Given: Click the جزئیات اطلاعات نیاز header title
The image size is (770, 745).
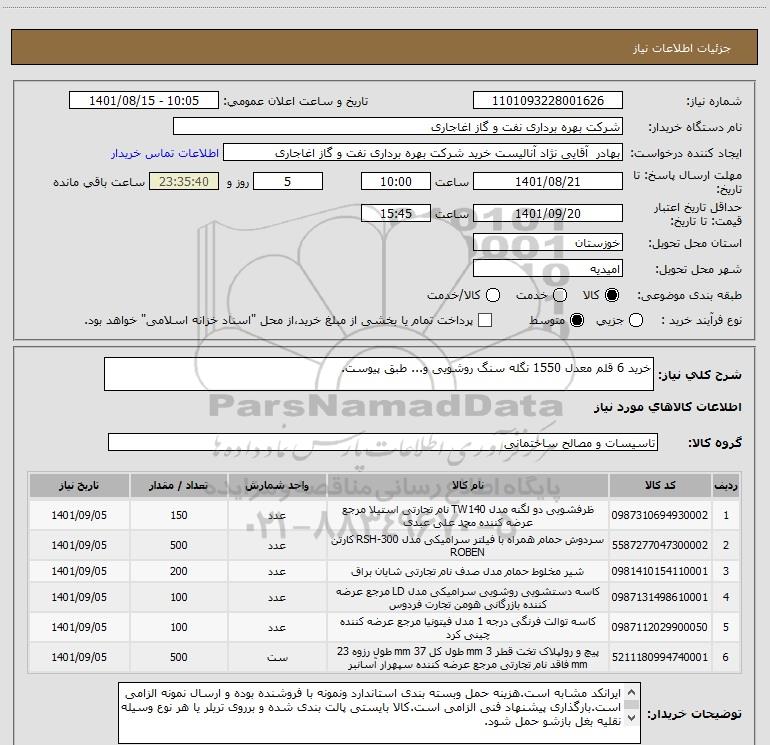Looking at the screenshot, I should tap(682, 48).
